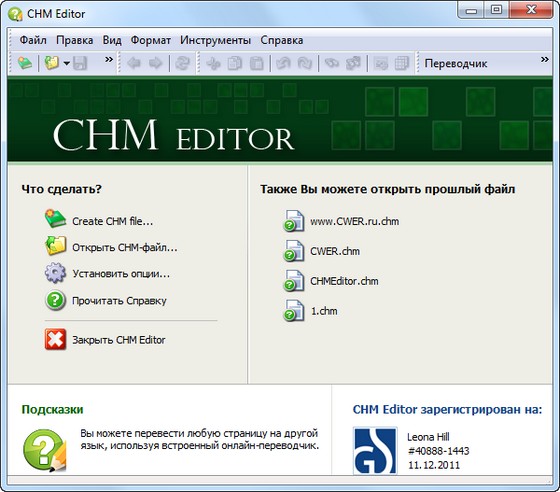Open the Формат menu
Image resolution: width=560 pixels, height=492 pixels.
coord(150,40)
